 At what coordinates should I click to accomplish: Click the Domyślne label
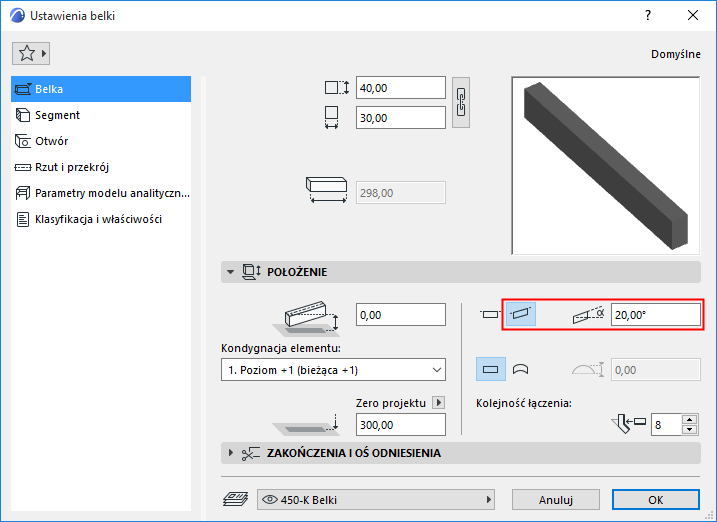click(676, 54)
